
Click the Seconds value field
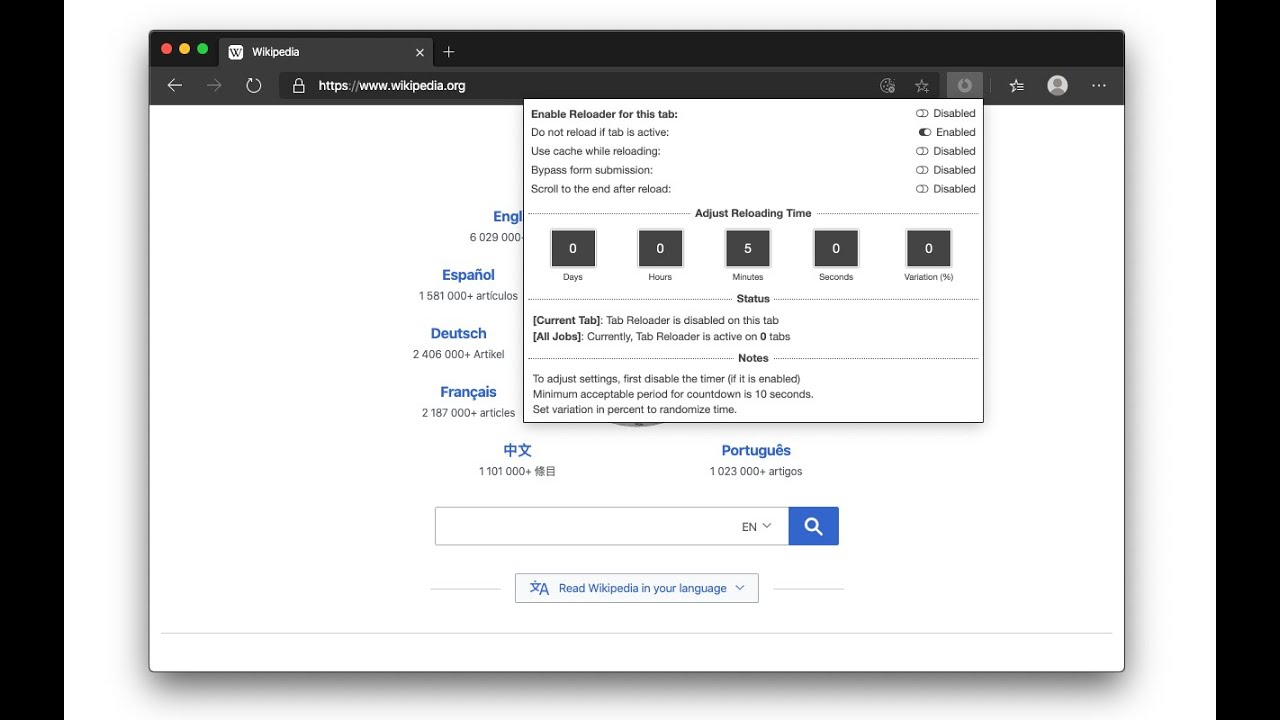tap(836, 248)
